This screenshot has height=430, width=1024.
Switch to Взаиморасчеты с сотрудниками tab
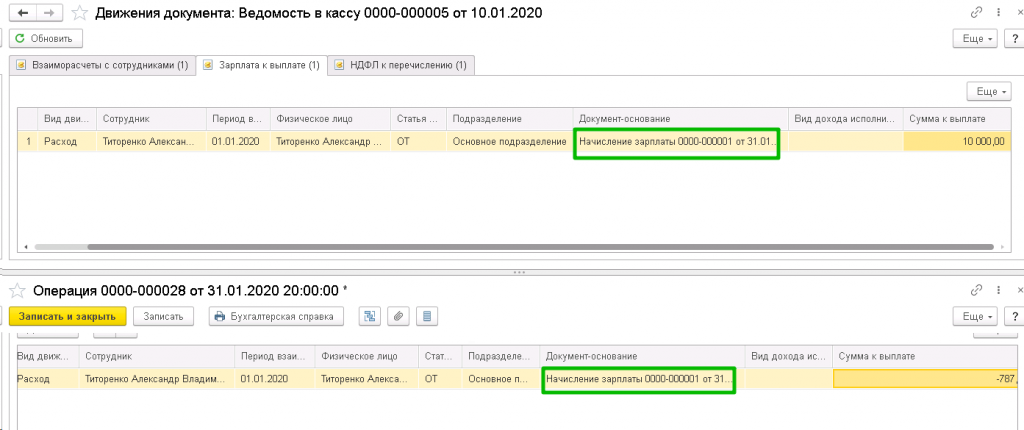(100, 65)
